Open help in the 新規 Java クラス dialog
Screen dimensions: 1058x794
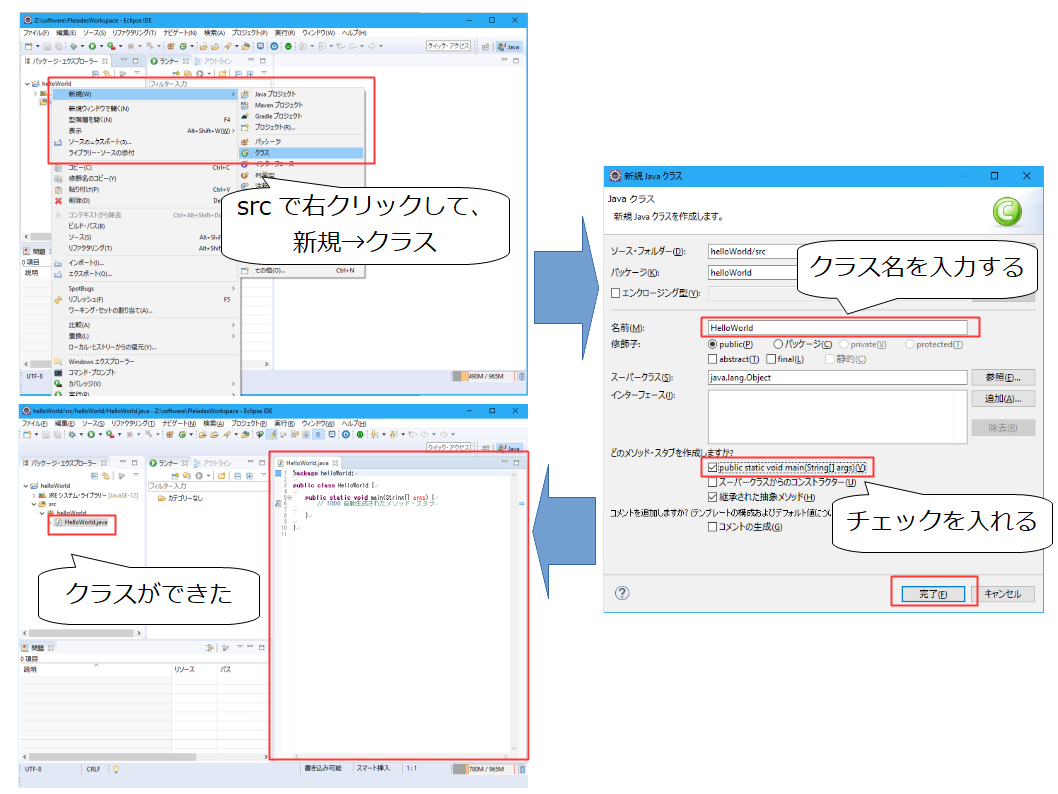point(622,593)
